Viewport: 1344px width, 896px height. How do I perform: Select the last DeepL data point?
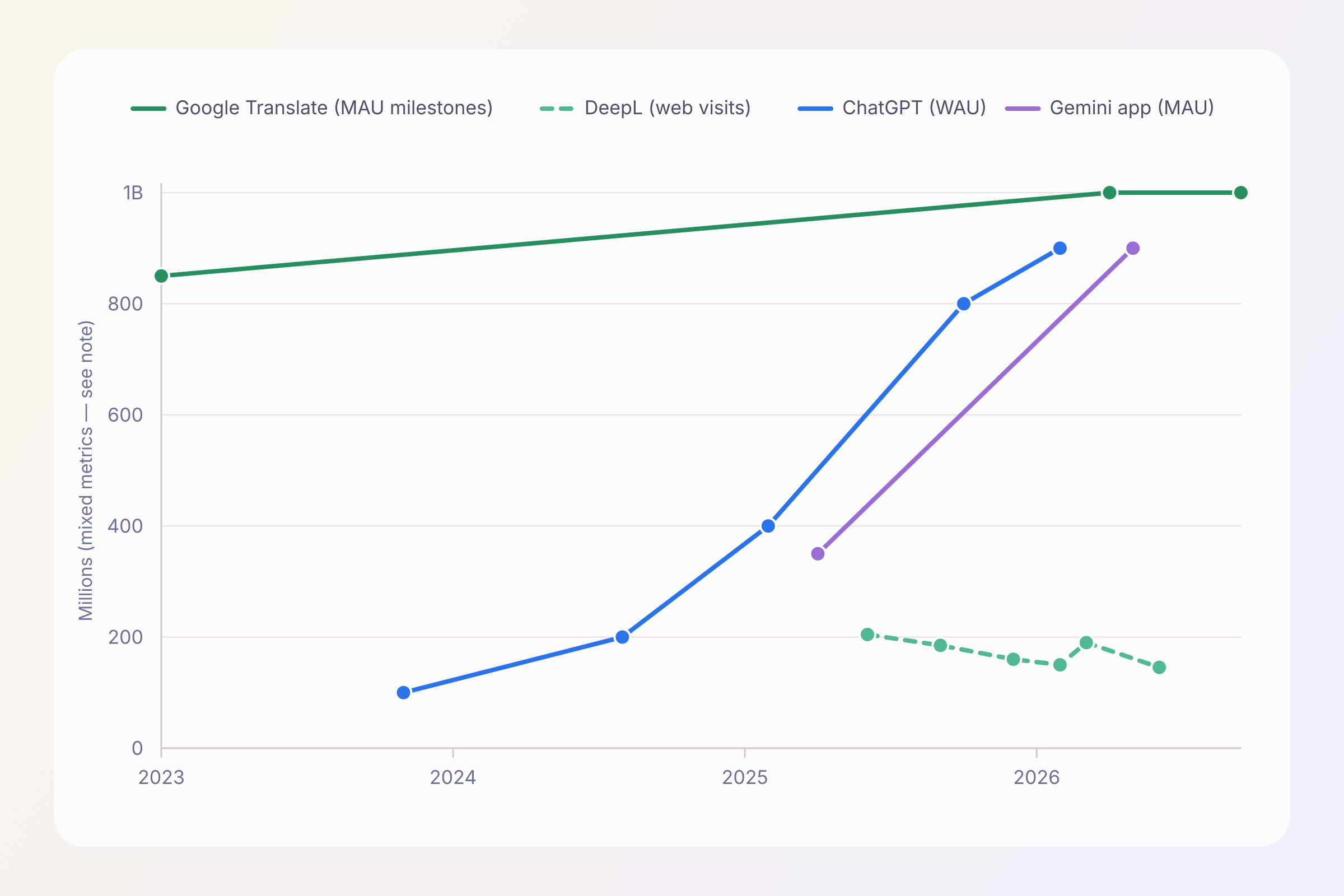(x=1159, y=668)
